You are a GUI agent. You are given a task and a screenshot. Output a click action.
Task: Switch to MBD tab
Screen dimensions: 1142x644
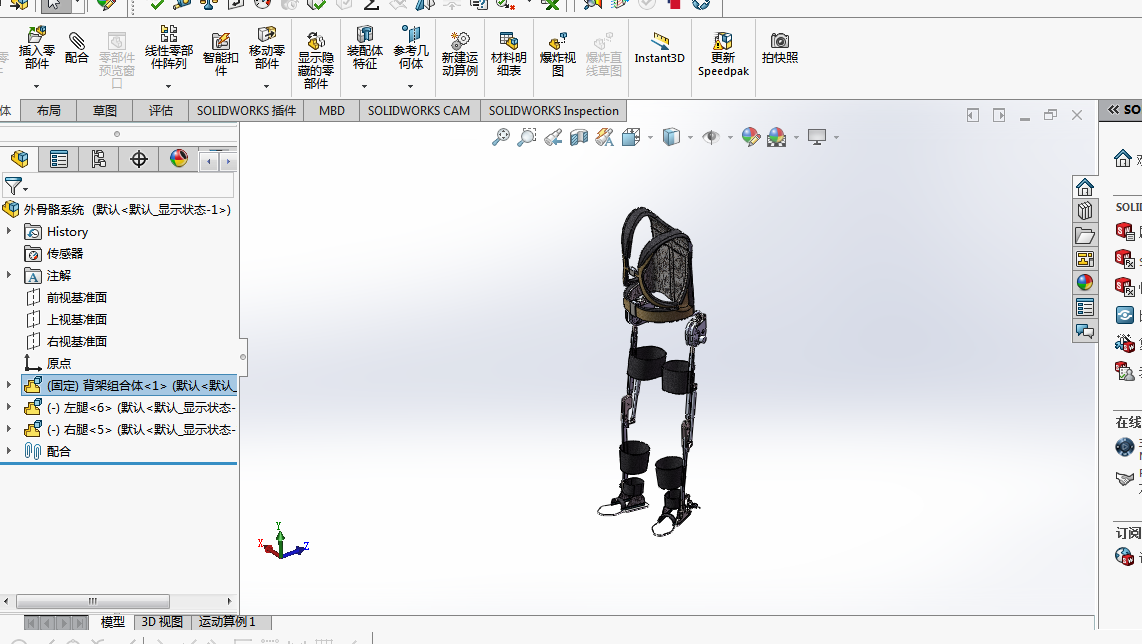332,111
